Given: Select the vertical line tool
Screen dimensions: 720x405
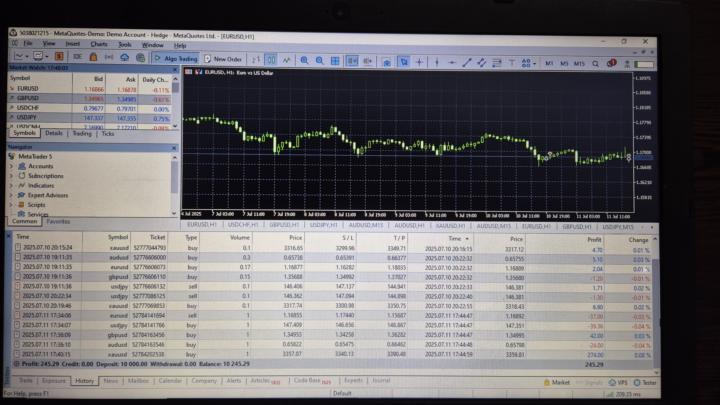Looking at the screenshot, I should pos(437,62).
